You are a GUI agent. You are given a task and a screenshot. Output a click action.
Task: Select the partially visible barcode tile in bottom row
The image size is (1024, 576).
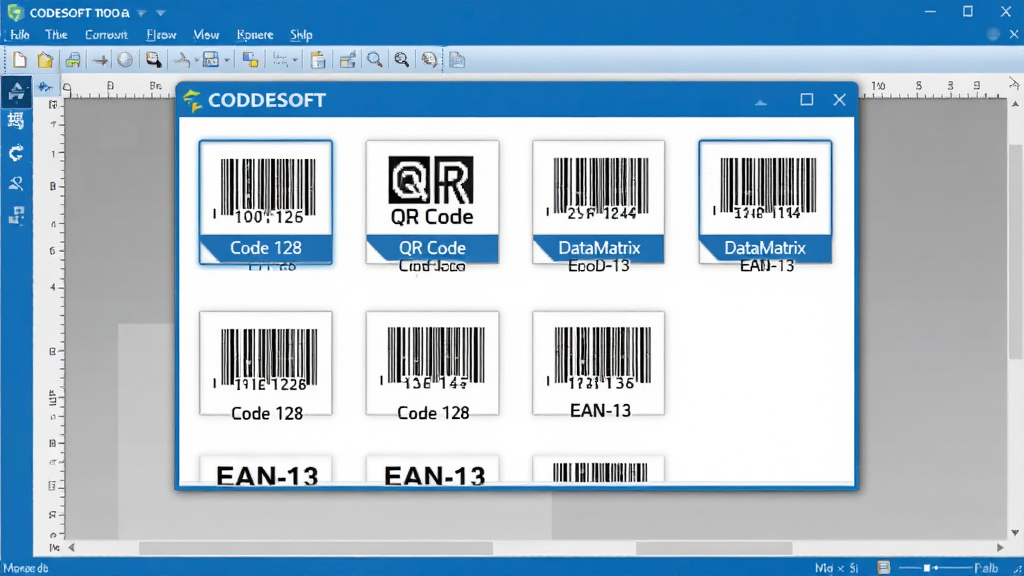pos(598,470)
